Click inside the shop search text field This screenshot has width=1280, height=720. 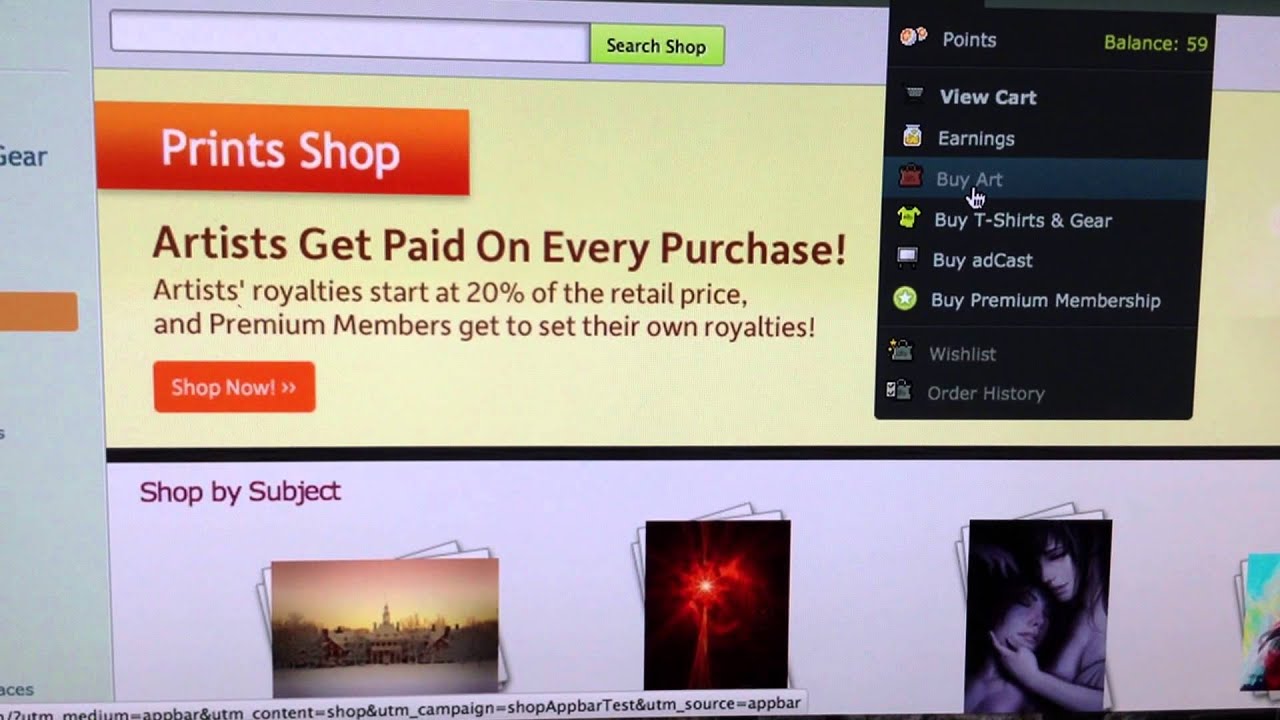coord(349,38)
